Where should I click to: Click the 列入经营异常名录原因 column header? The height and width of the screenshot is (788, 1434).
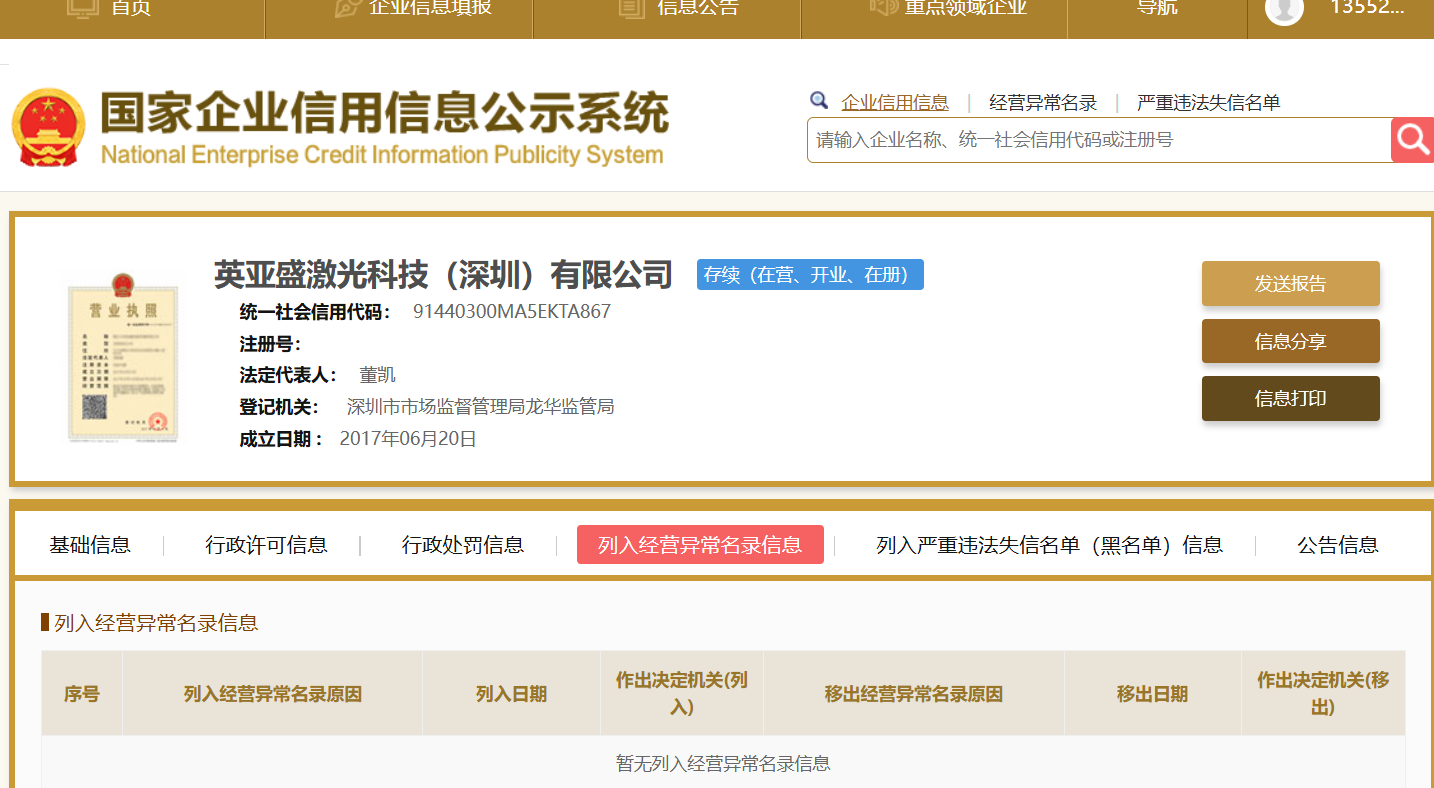pyautogui.click(x=272, y=694)
